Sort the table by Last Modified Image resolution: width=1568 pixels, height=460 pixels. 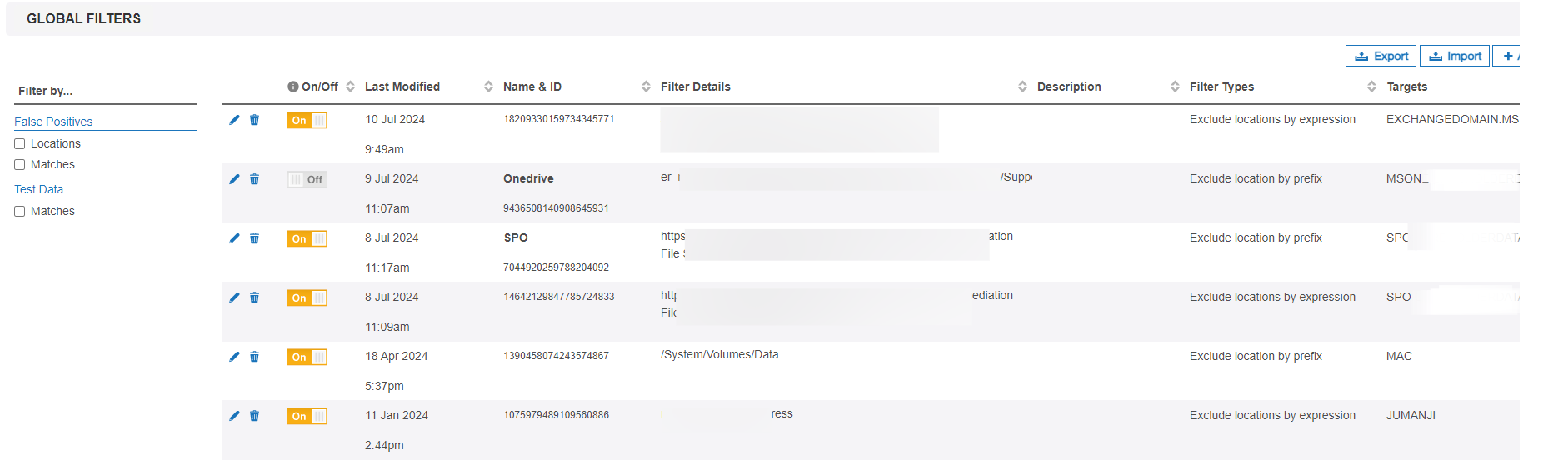tap(488, 87)
